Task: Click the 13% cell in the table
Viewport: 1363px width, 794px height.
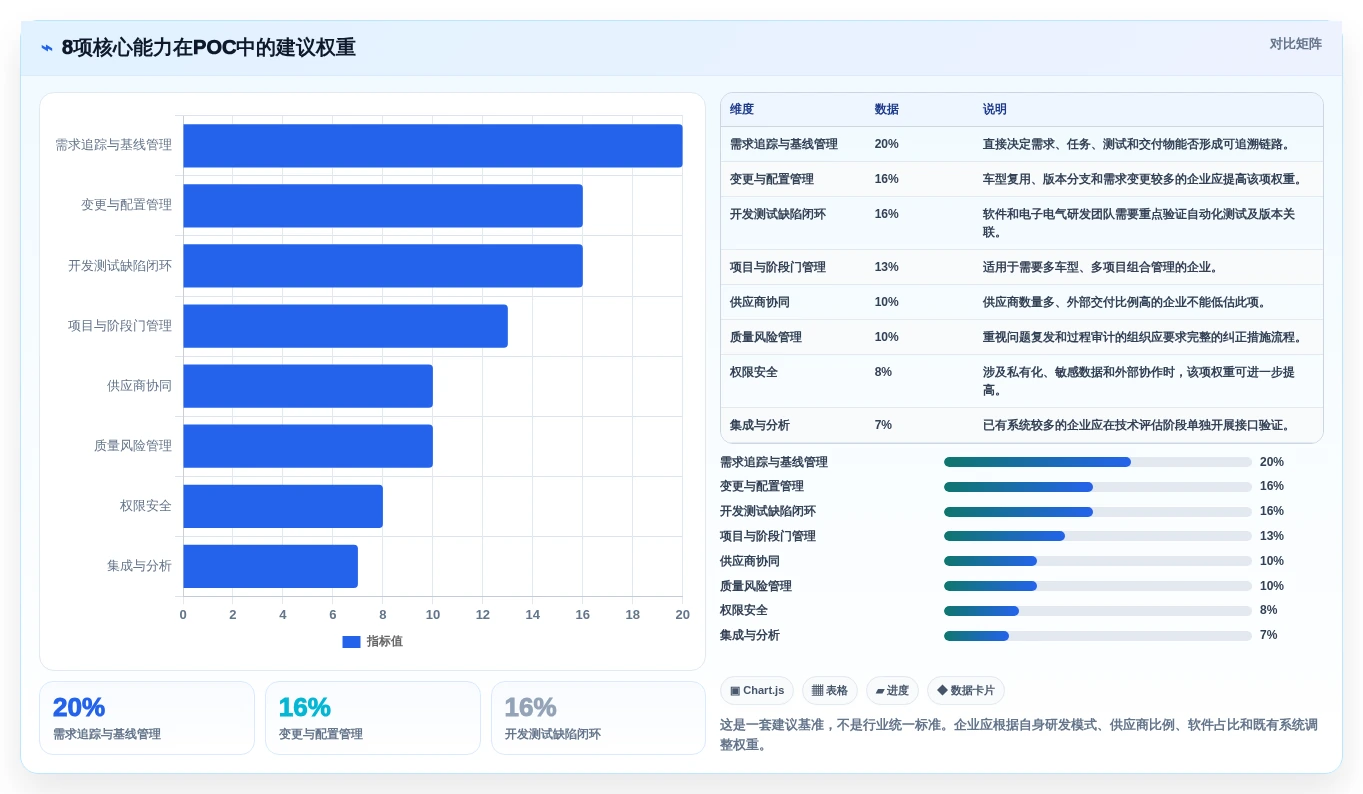Action: (x=886, y=267)
